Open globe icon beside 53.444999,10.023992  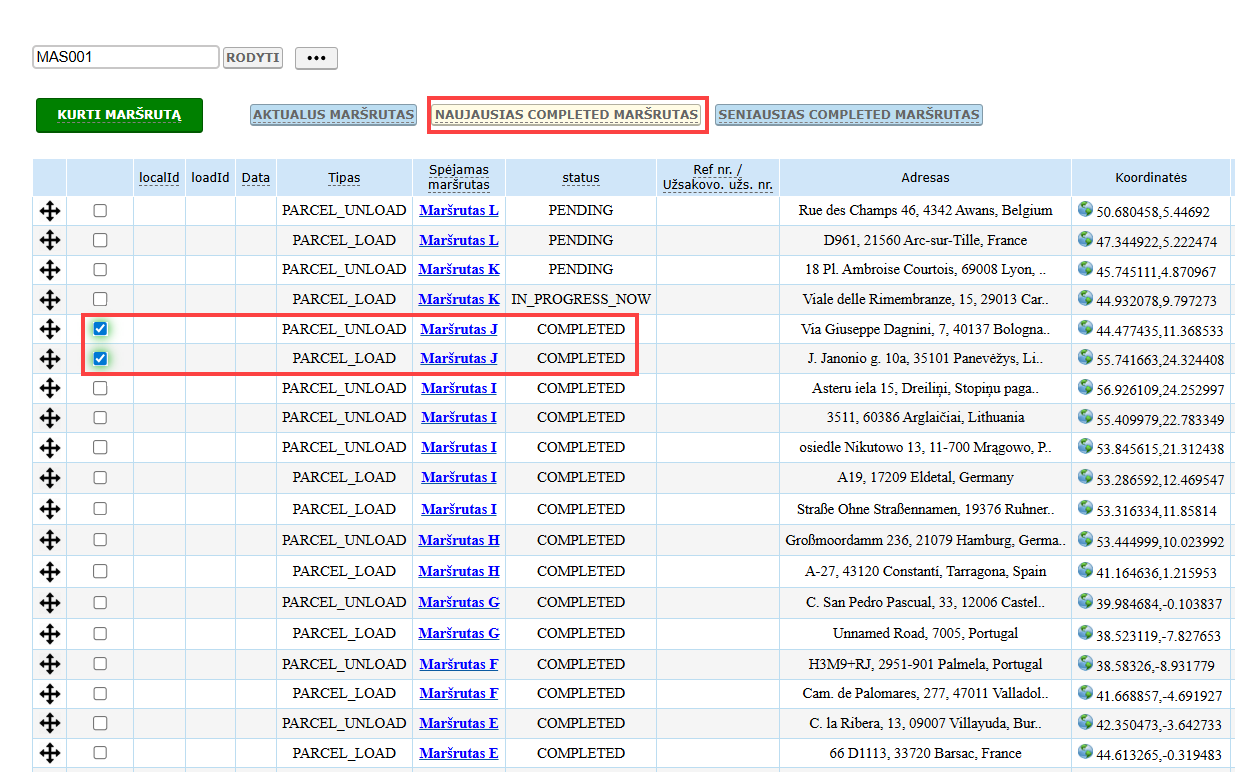tap(1085, 539)
